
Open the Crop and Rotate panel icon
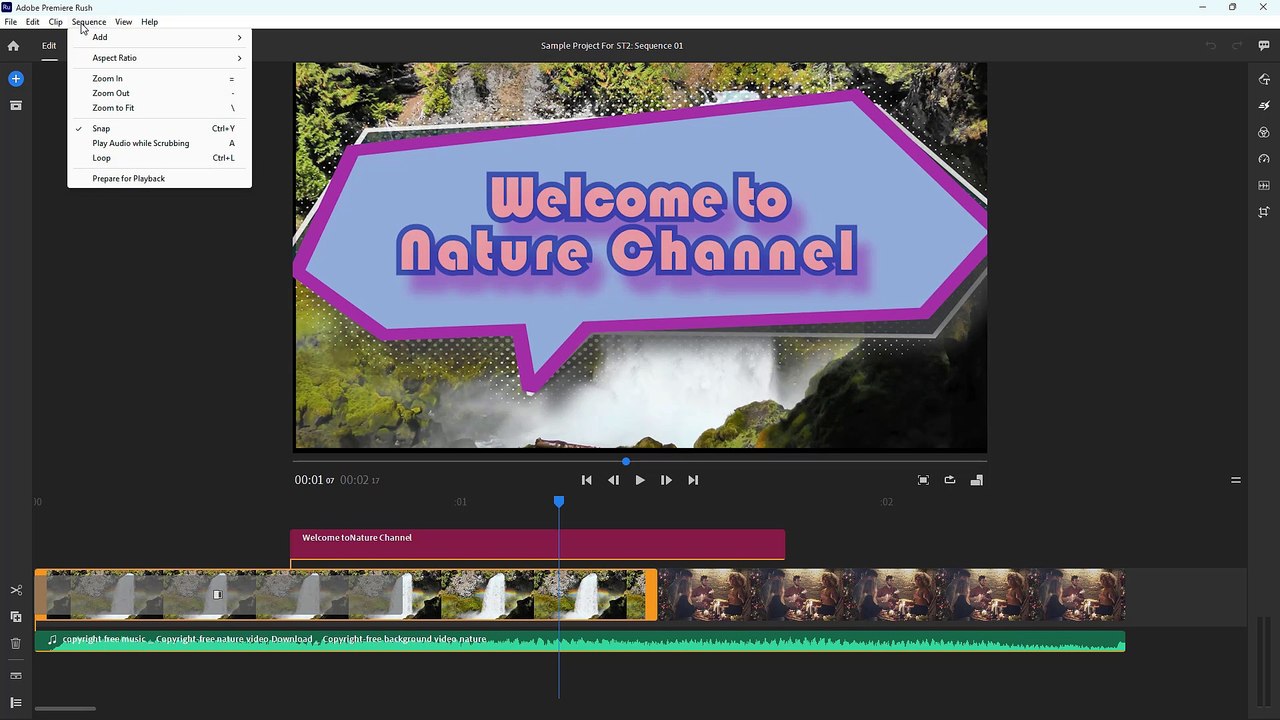pyautogui.click(x=1264, y=212)
